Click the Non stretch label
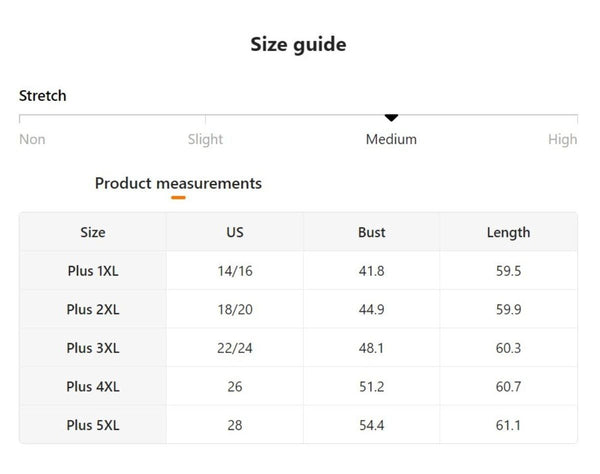 coord(32,139)
